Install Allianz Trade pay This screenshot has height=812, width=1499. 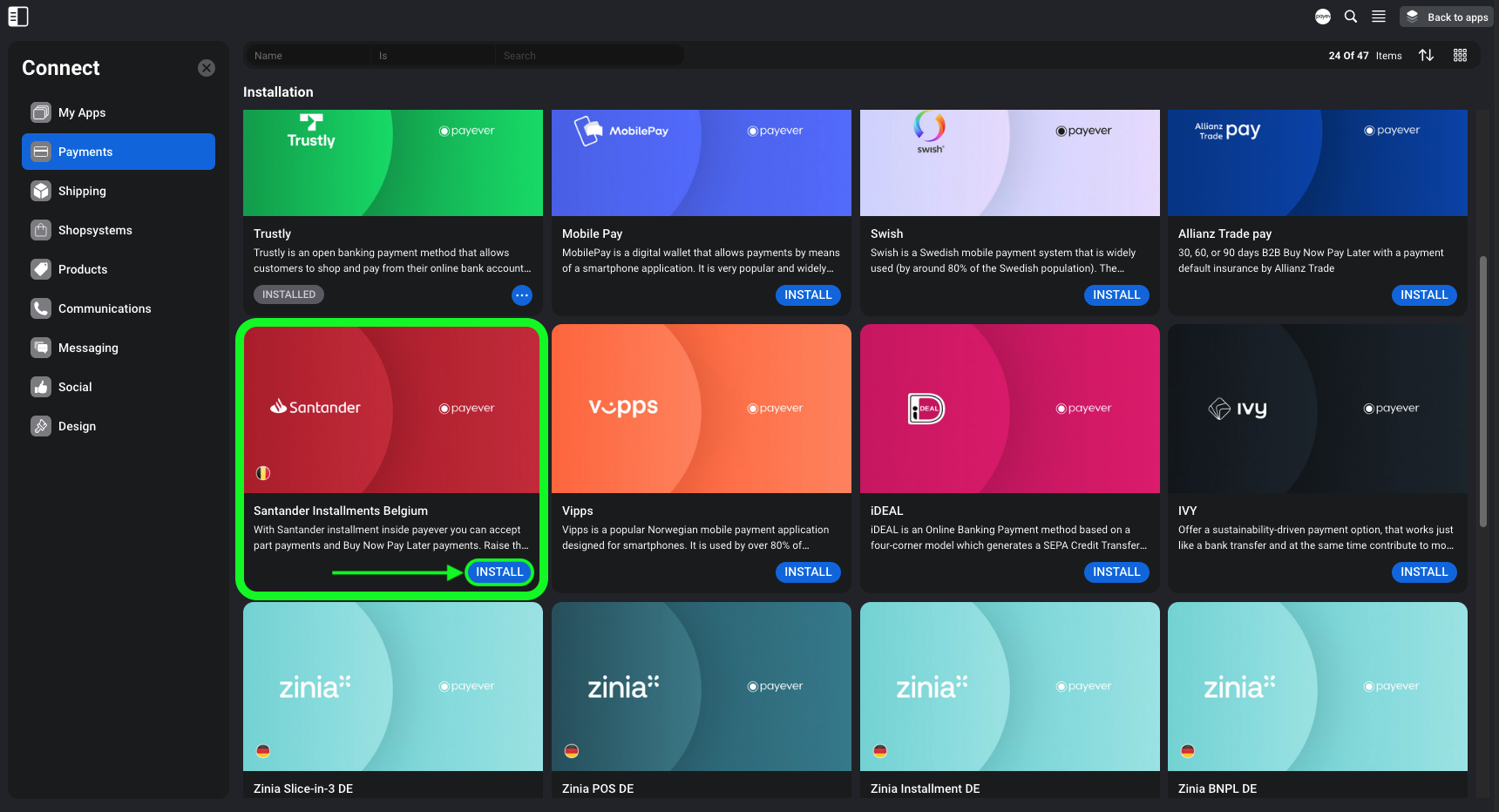point(1424,295)
